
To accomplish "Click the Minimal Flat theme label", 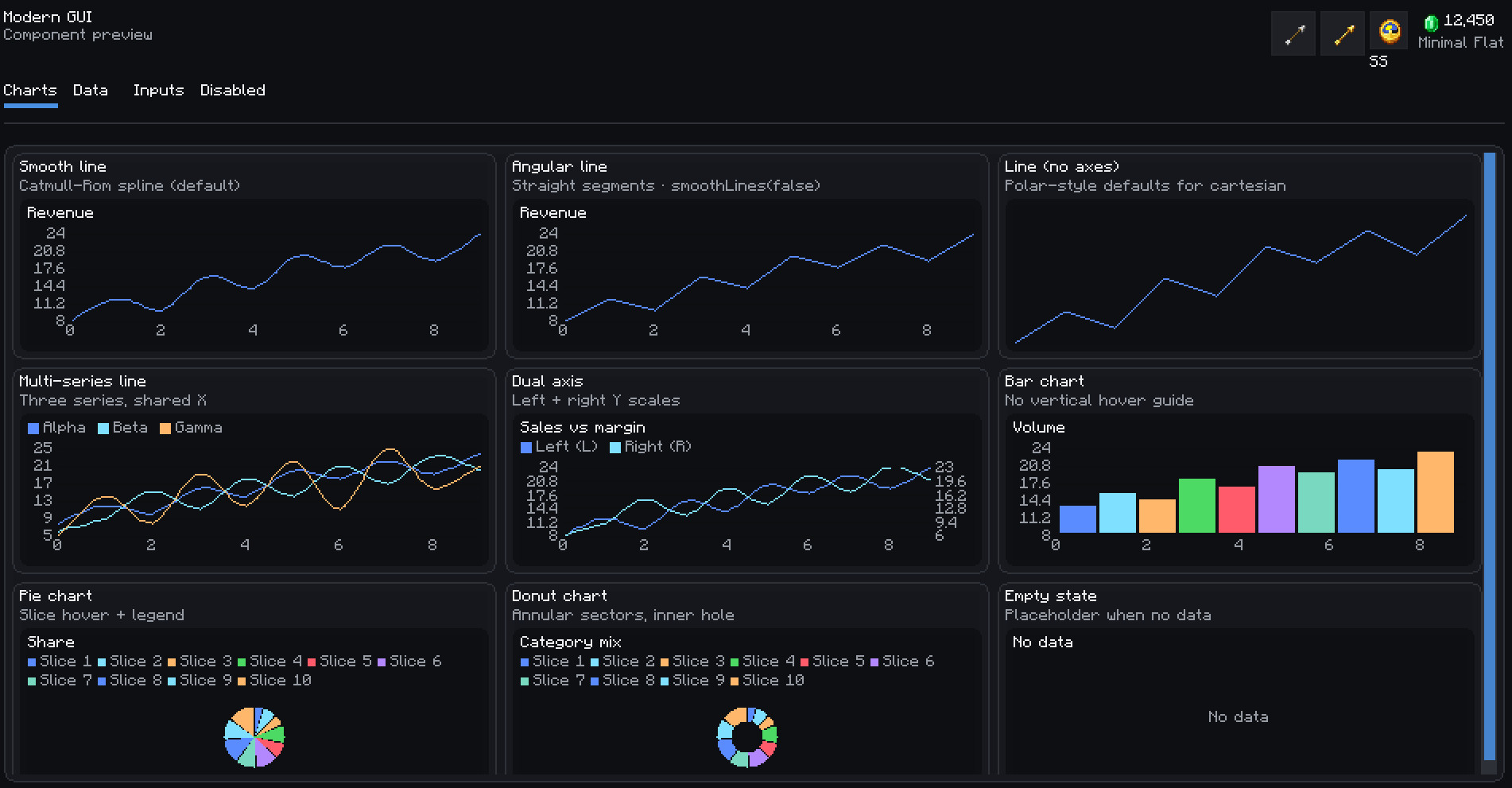I will pyautogui.click(x=1460, y=42).
